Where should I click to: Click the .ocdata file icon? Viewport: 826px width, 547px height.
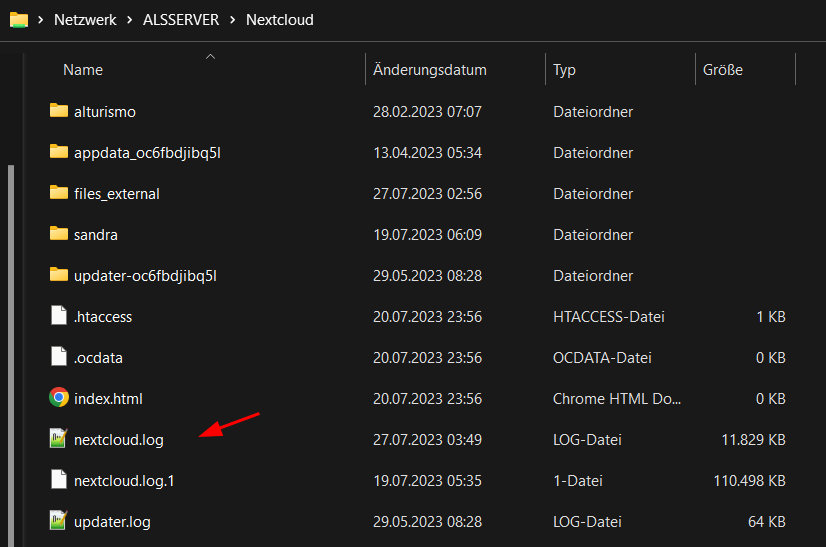[x=59, y=357]
